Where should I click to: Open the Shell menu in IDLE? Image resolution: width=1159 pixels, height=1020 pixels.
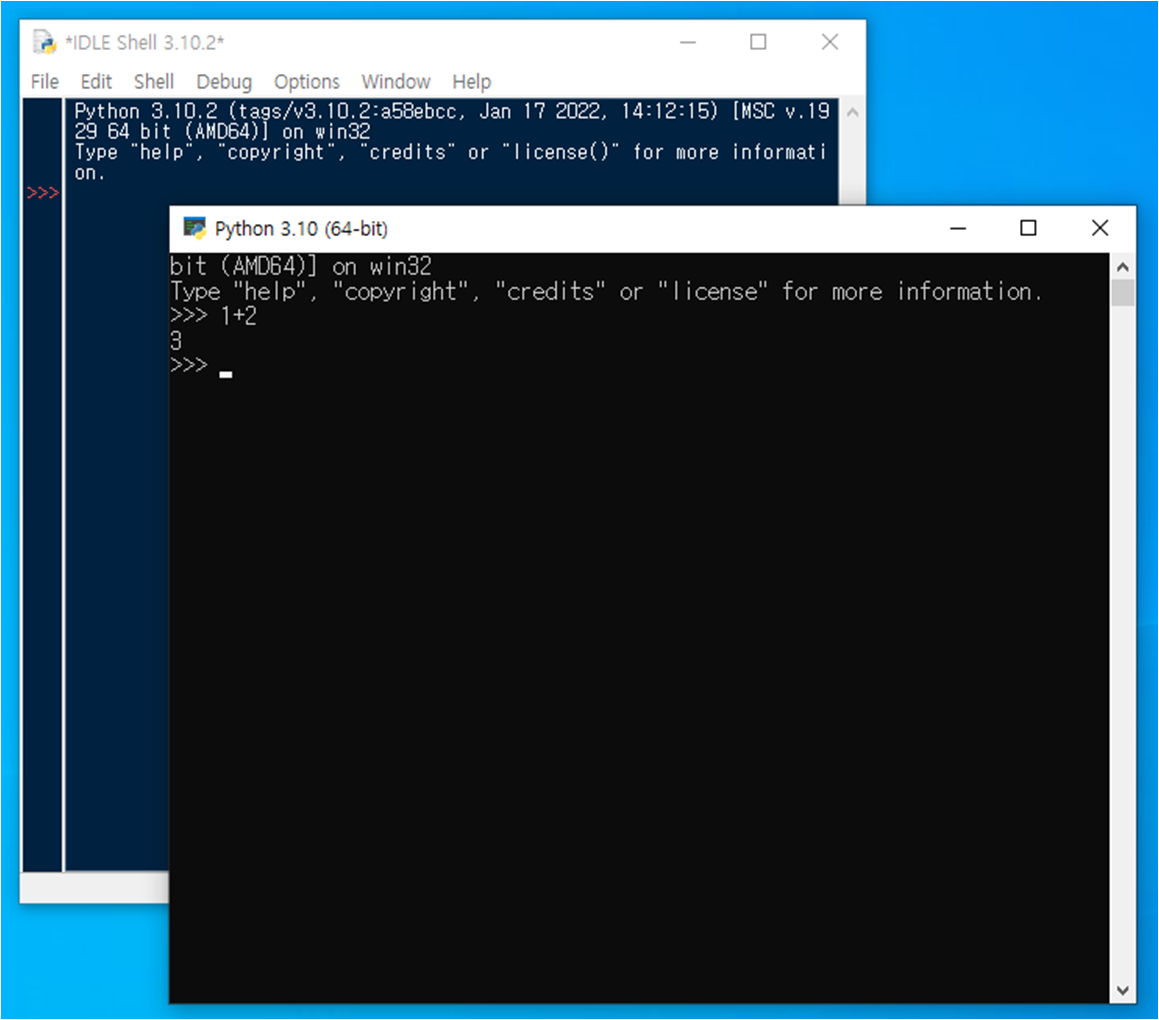(x=154, y=81)
